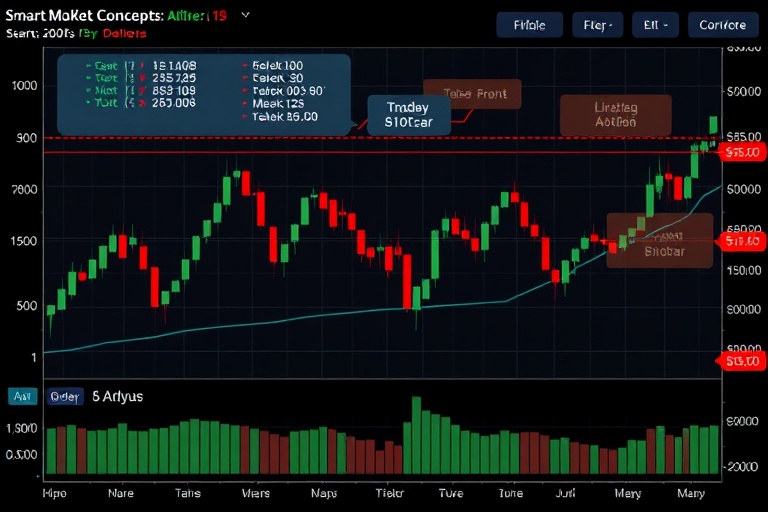The image size is (768, 512).
Task: Click the data legend panel with green and red values
Action: (x=203, y=94)
